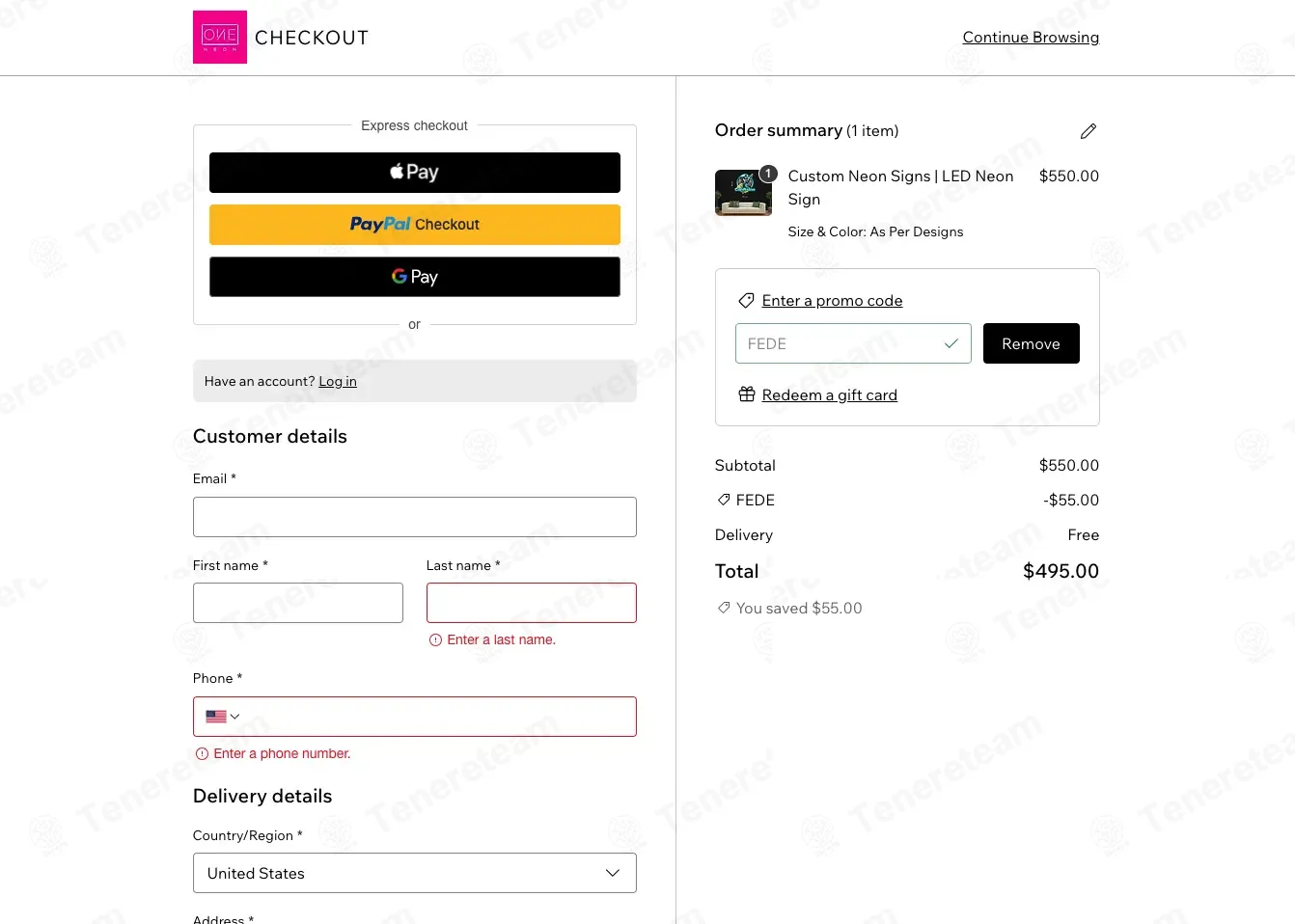Check out with PayPal
The height and width of the screenshot is (924, 1295).
pyautogui.click(x=415, y=225)
